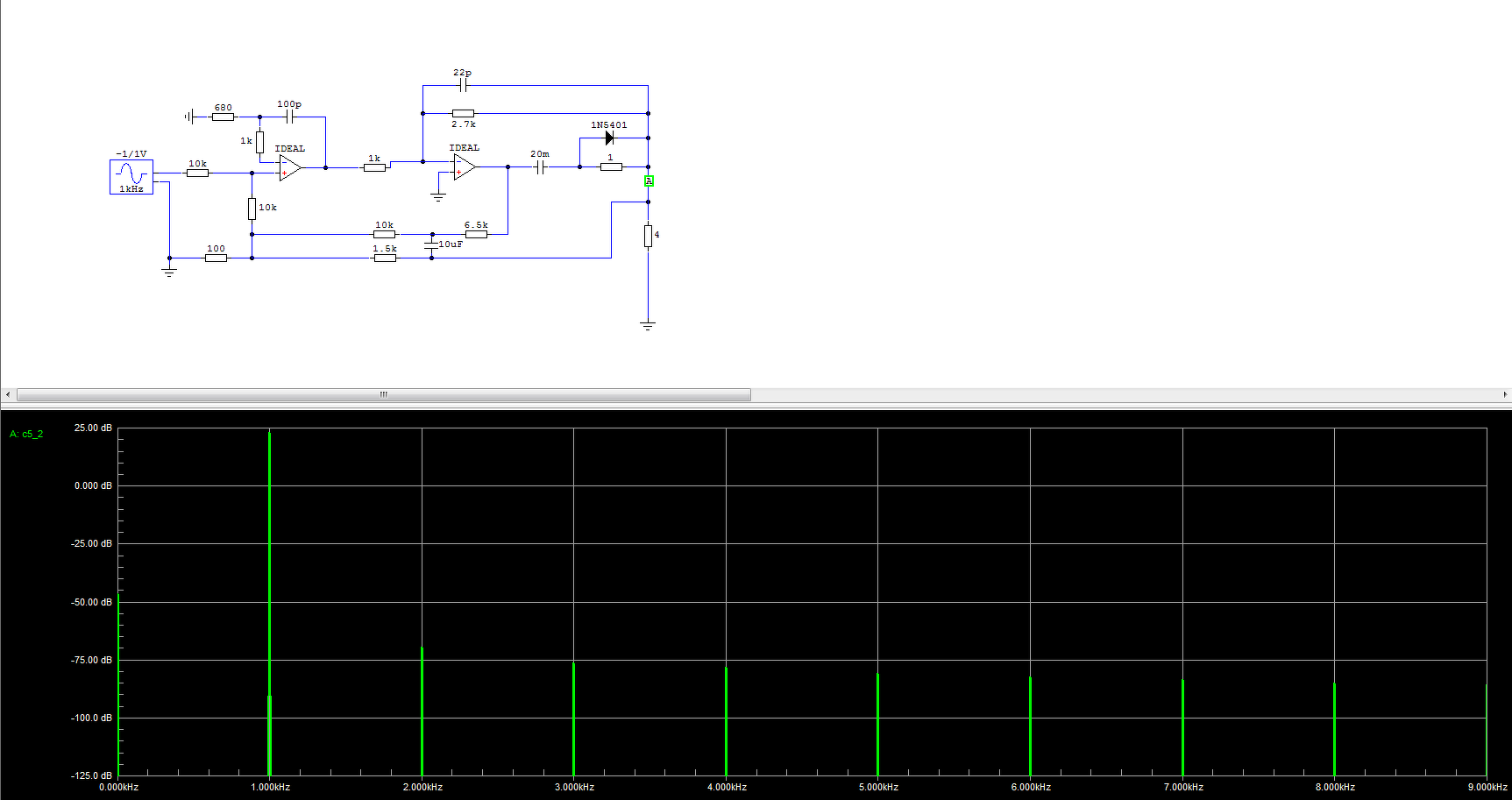Click the 9.000kHz frequency axis label
This screenshot has width=1512, height=800.
1487,787
